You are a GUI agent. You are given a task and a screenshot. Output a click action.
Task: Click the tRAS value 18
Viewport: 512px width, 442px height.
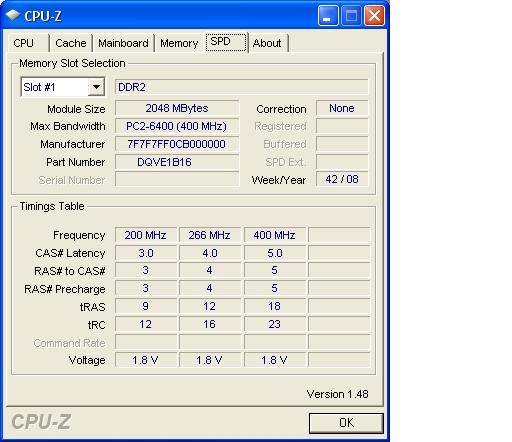click(x=275, y=306)
